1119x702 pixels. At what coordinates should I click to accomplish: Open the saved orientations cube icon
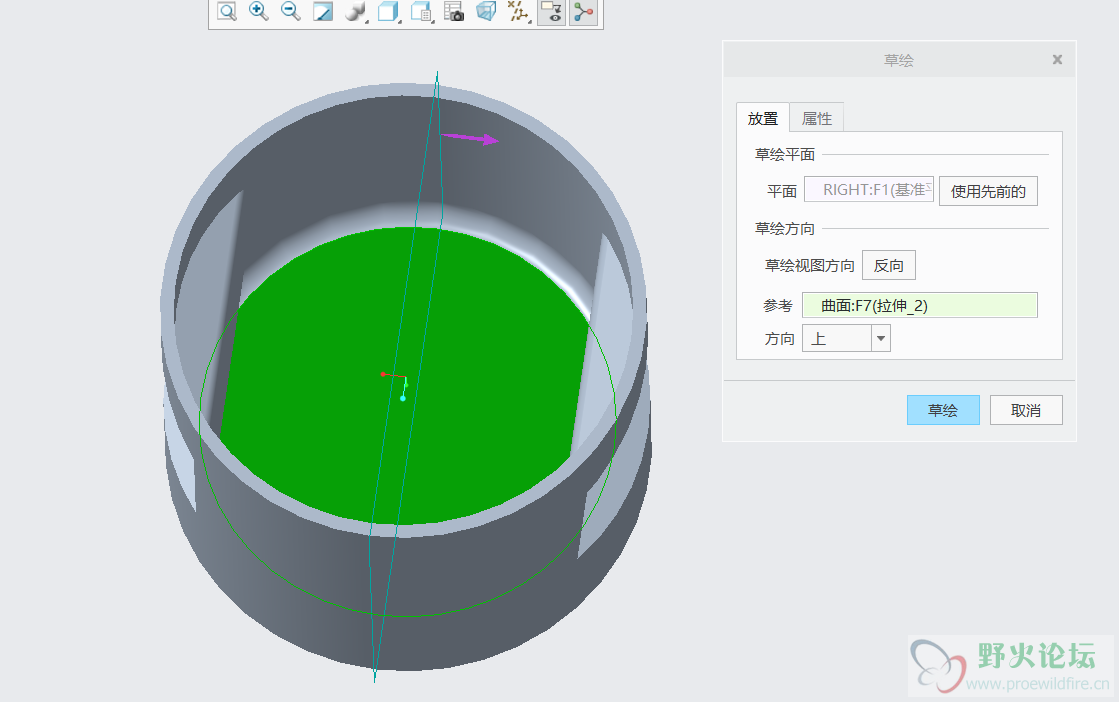click(388, 11)
